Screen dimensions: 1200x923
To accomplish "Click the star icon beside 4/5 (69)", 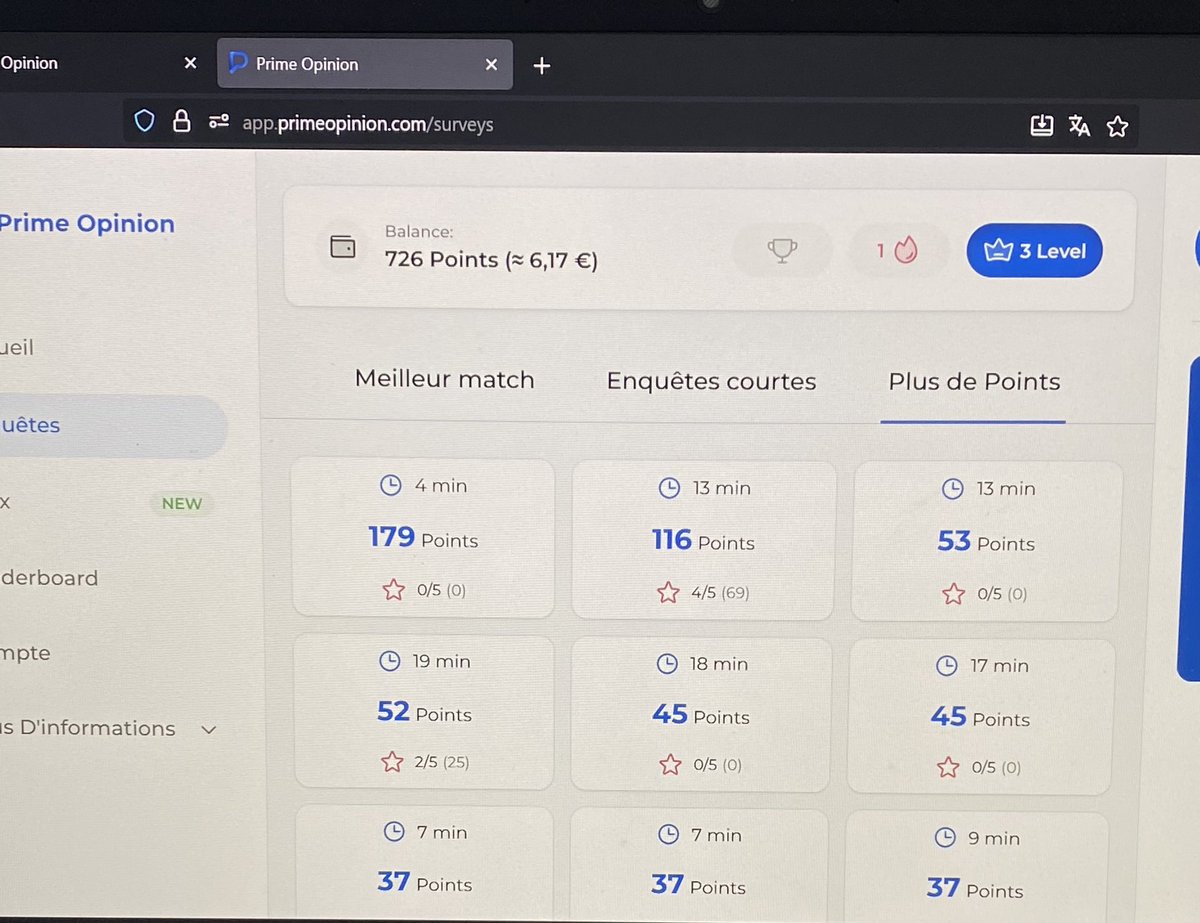I will (x=668, y=593).
